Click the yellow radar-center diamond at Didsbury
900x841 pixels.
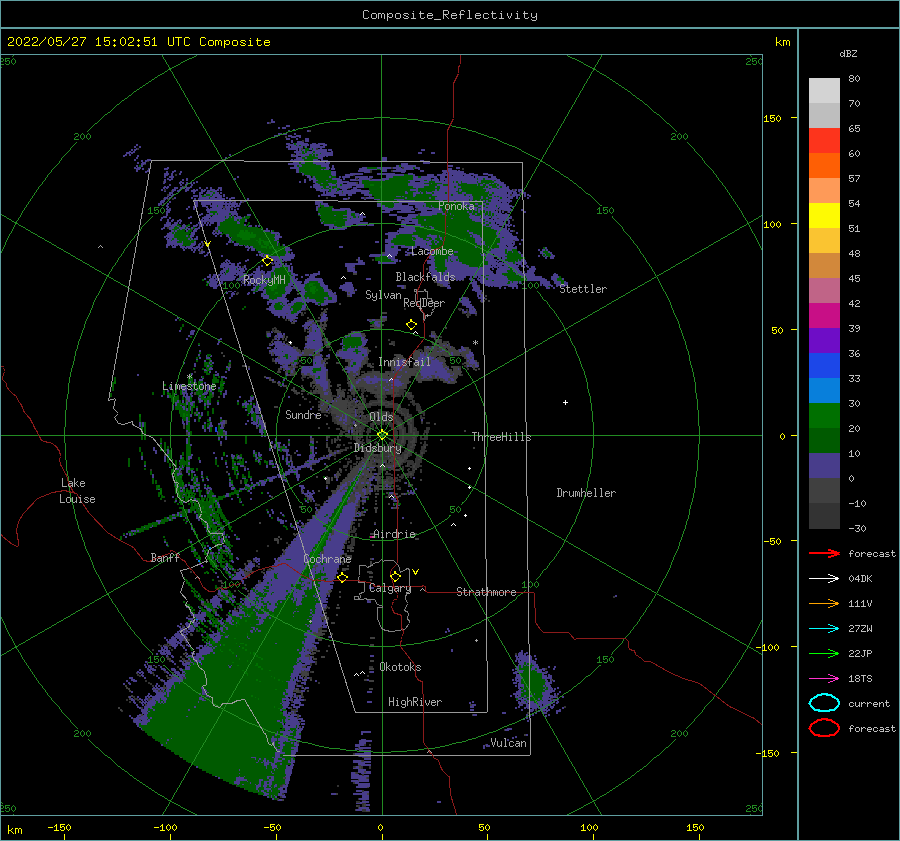[382, 435]
